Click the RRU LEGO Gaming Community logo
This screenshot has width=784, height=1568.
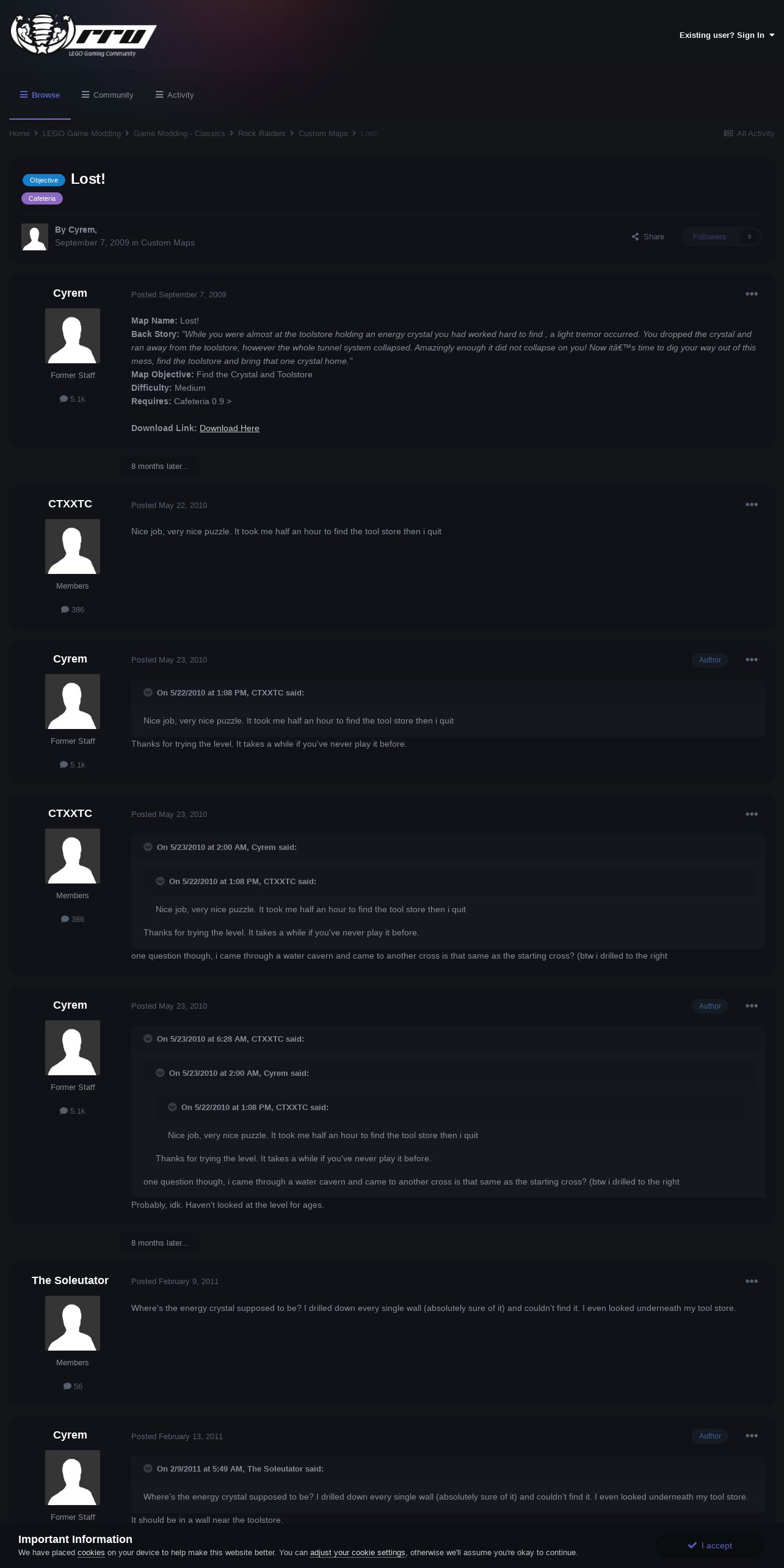pyautogui.click(x=84, y=35)
